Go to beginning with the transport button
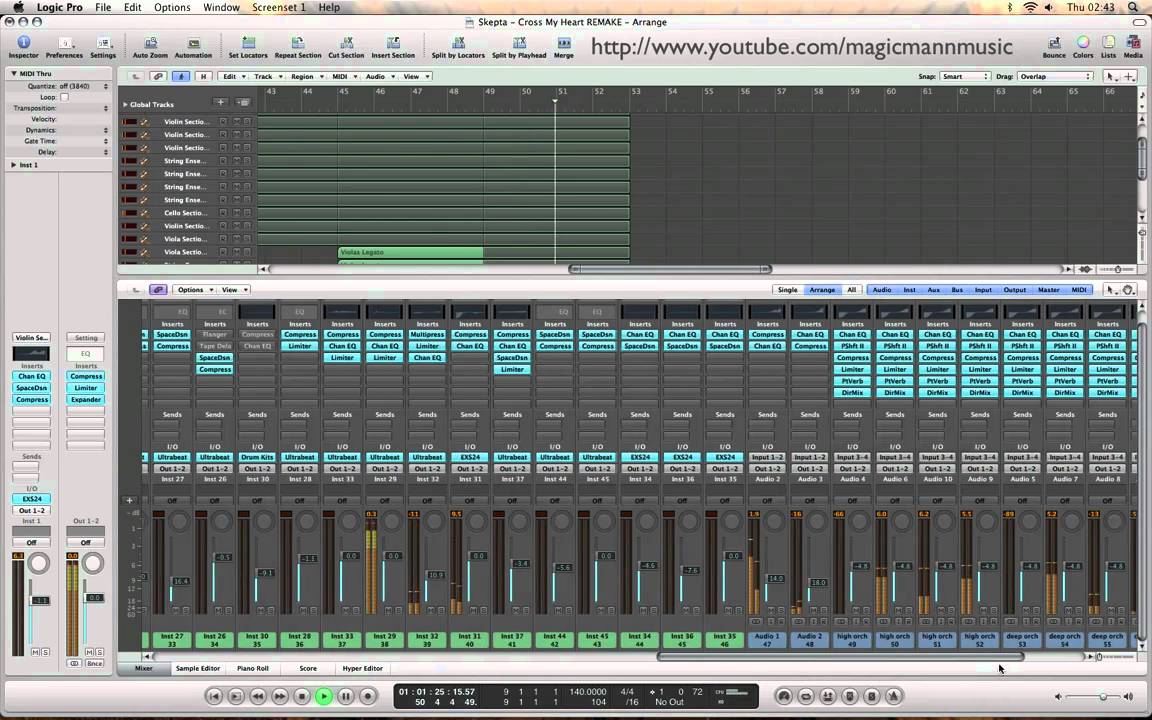The height and width of the screenshot is (720, 1152). click(x=214, y=696)
